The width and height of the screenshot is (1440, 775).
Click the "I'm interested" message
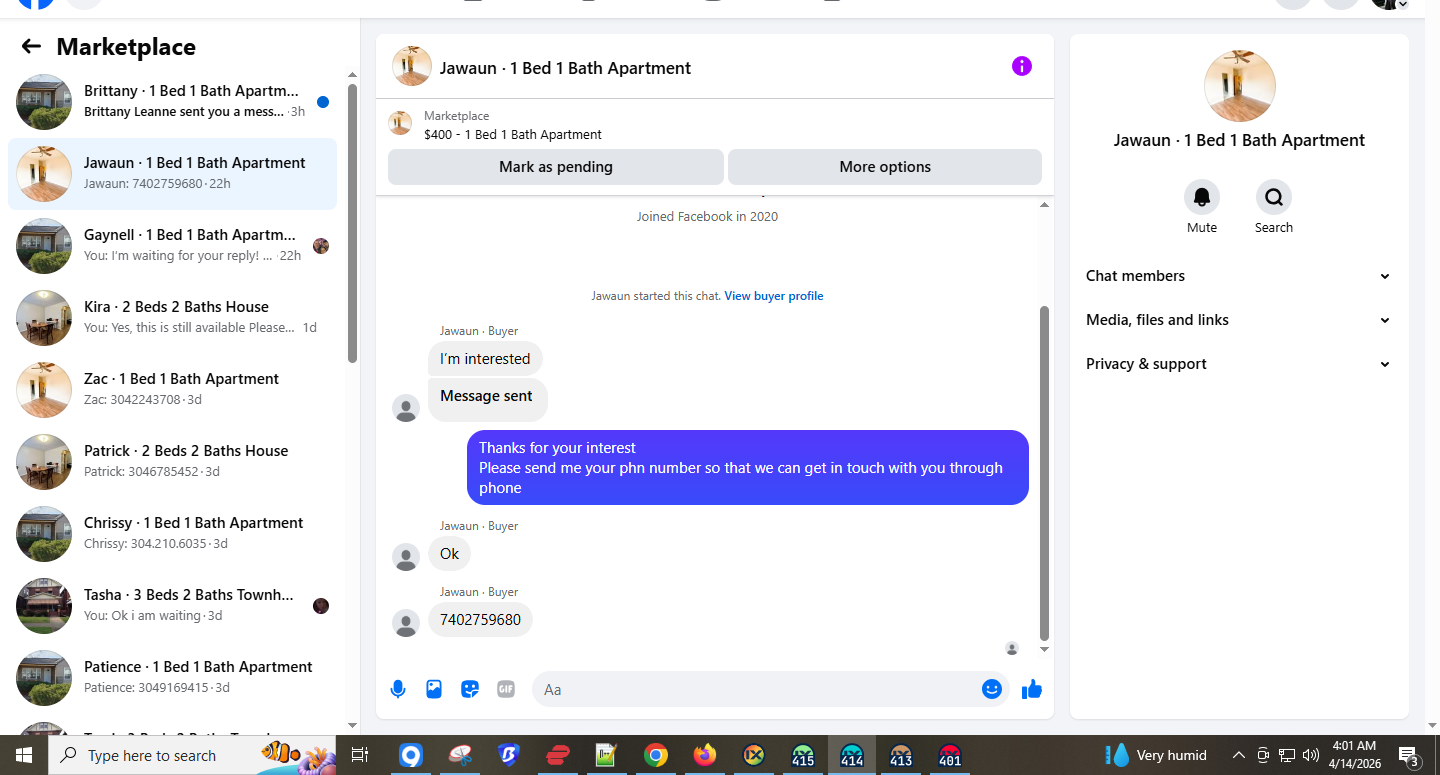485,359
